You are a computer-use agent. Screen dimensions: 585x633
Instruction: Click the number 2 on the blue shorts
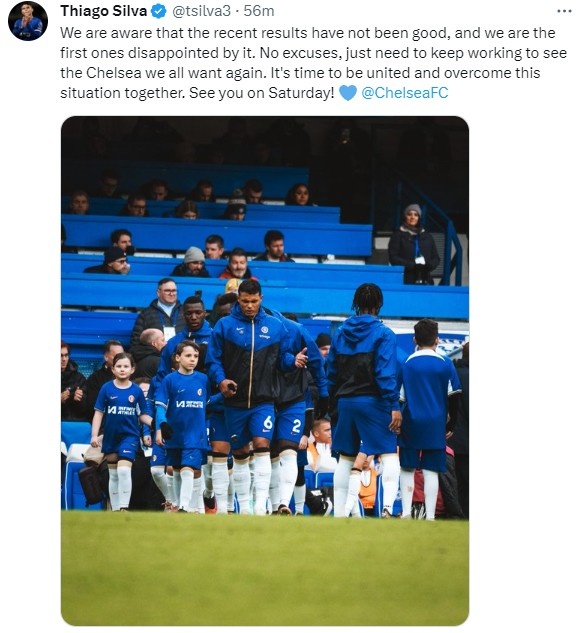pos(296,426)
